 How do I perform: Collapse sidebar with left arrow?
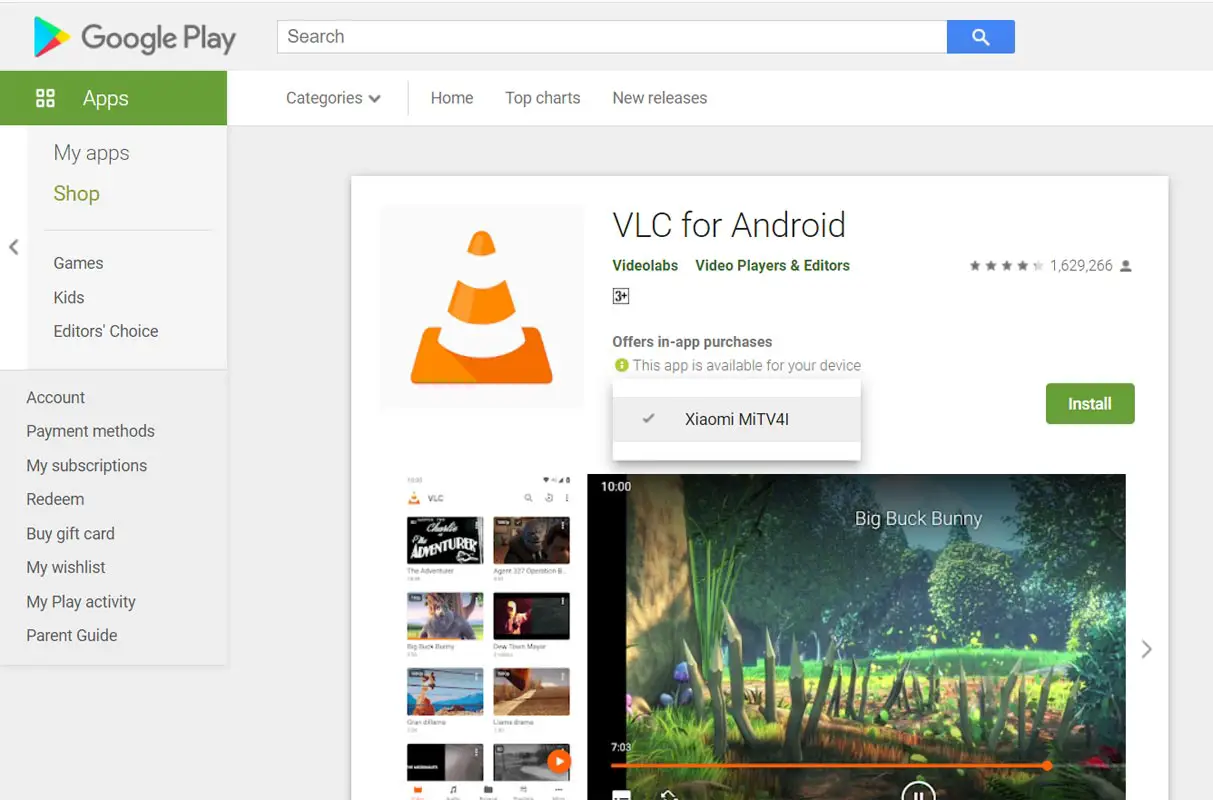(13, 247)
